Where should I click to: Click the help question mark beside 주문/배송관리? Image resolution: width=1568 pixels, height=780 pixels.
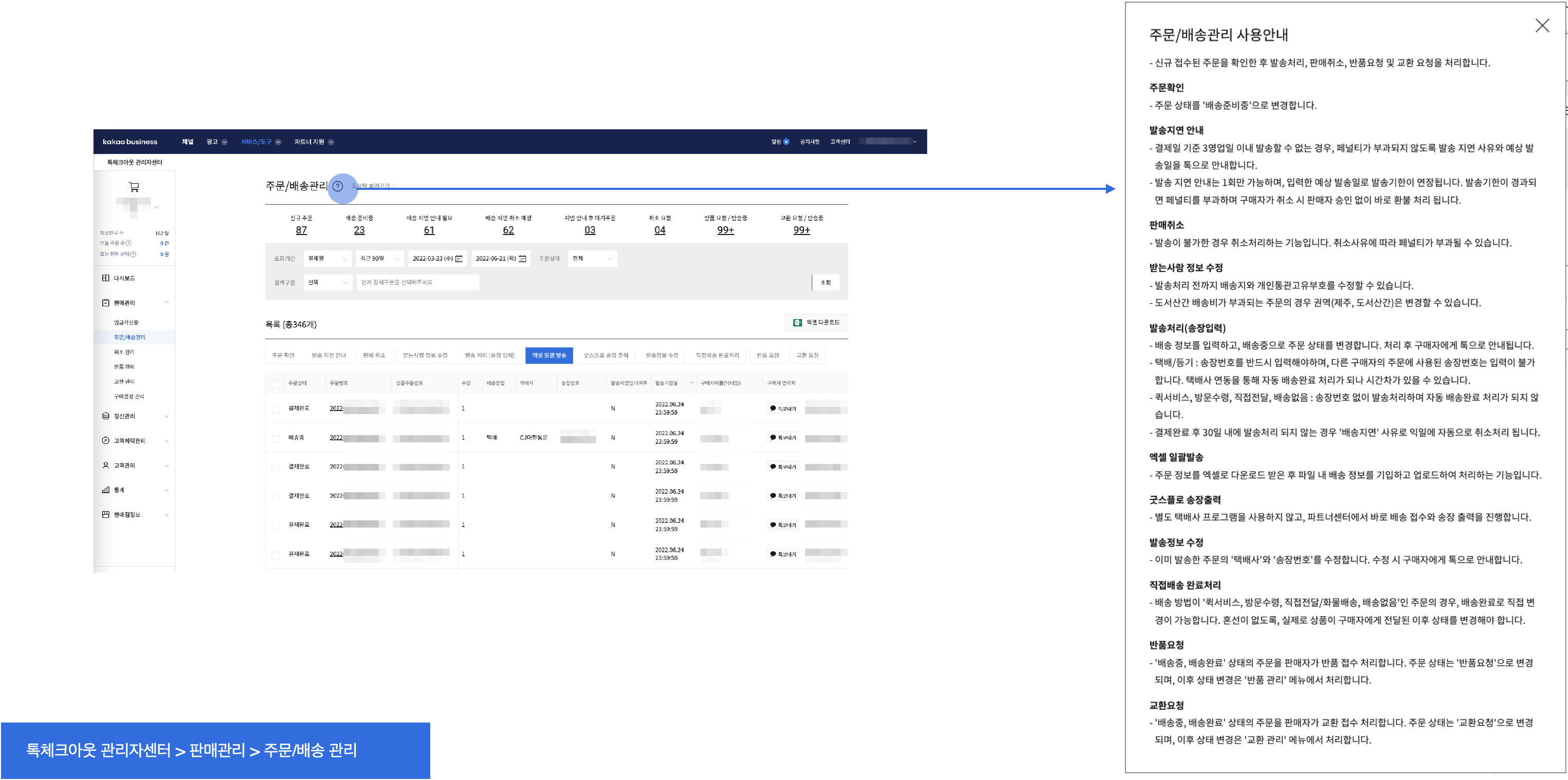[x=338, y=186]
